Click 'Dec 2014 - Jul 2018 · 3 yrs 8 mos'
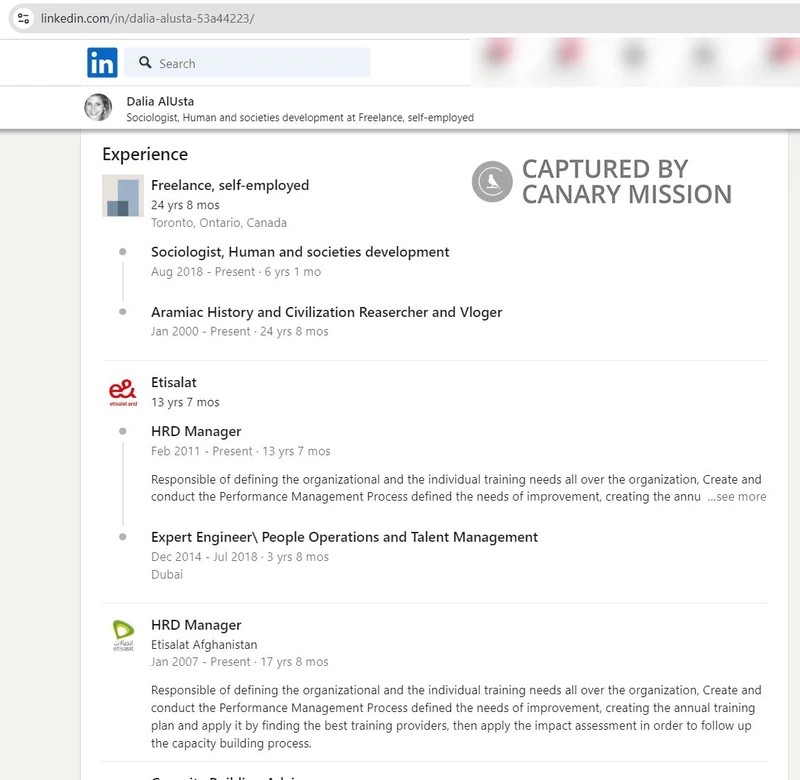This screenshot has height=780, width=800. 240,557
